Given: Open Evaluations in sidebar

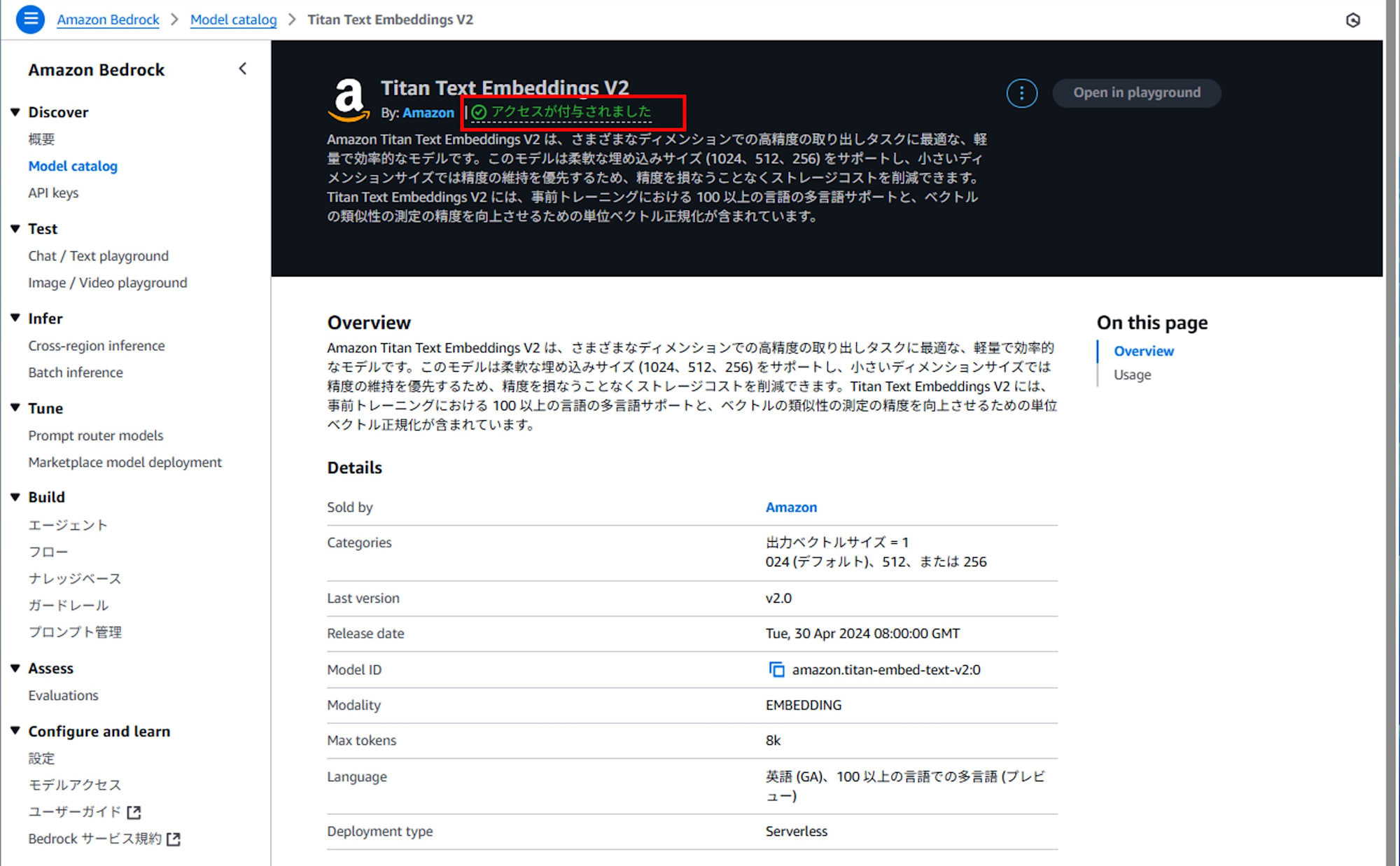Looking at the screenshot, I should [x=63, y=695].
